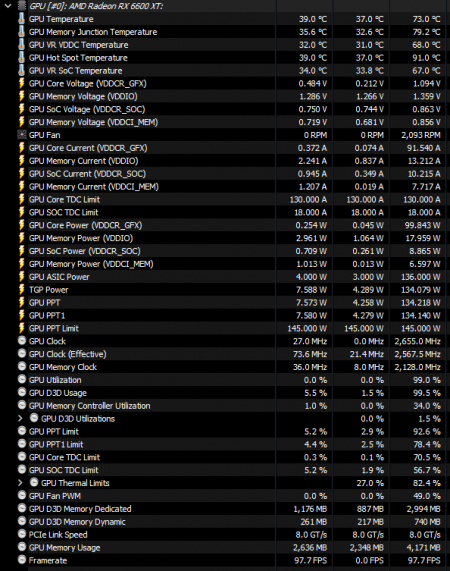
Task: Click the 2,994 MB maximum D3D Memory Dedicated value
Action: (424, 509)
